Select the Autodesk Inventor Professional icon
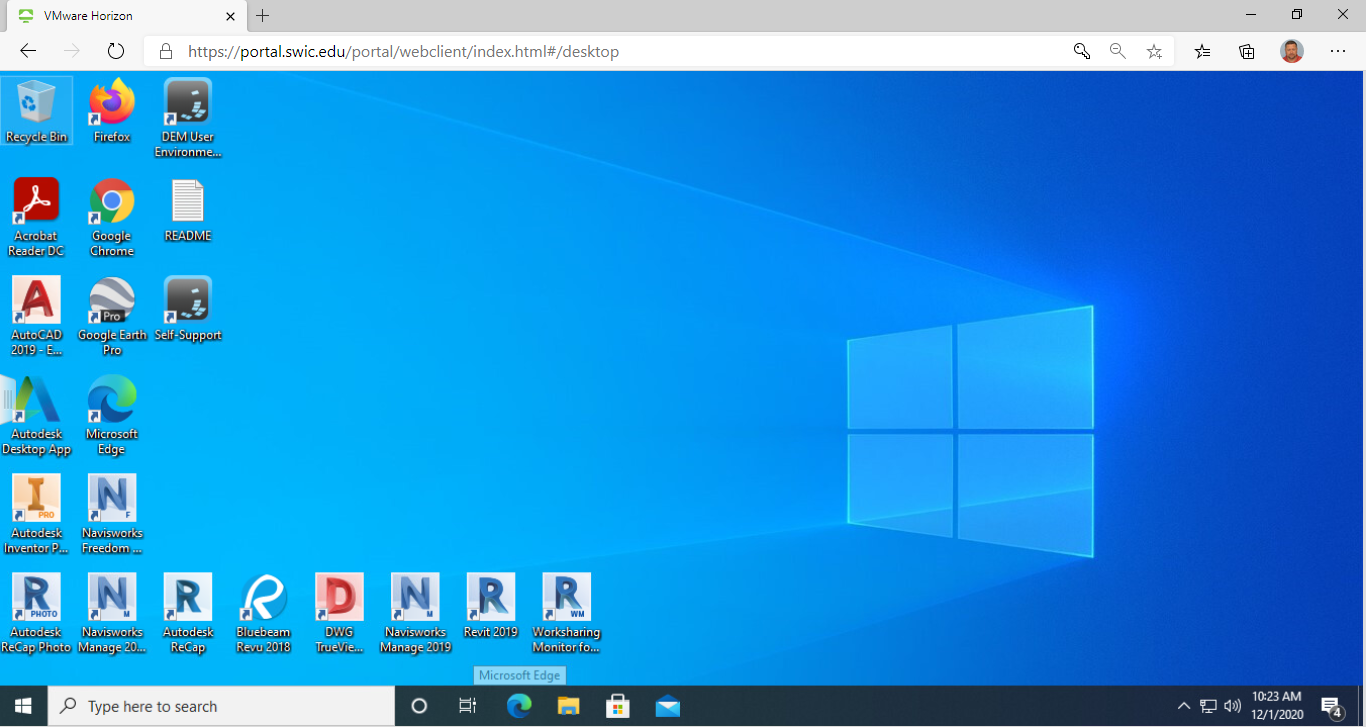 (x=37, y=499)
